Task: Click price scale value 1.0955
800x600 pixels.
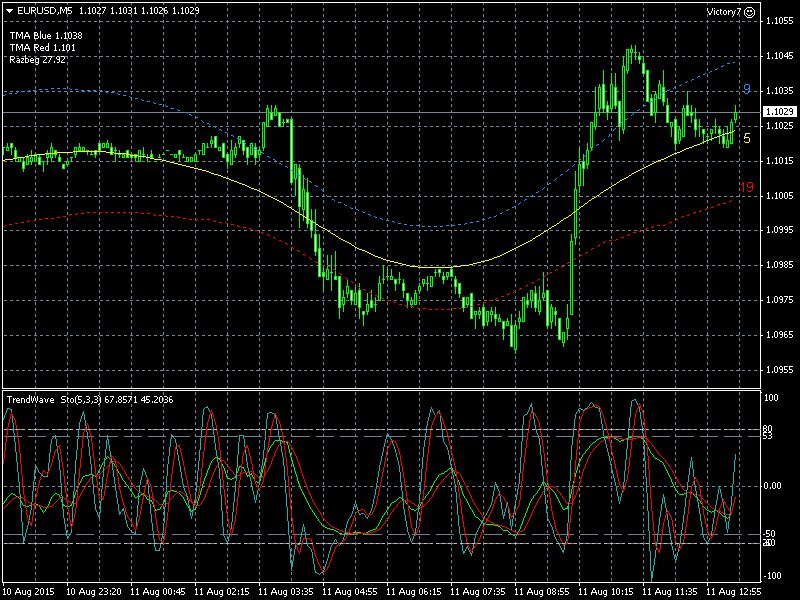Action: coord(780,370)
